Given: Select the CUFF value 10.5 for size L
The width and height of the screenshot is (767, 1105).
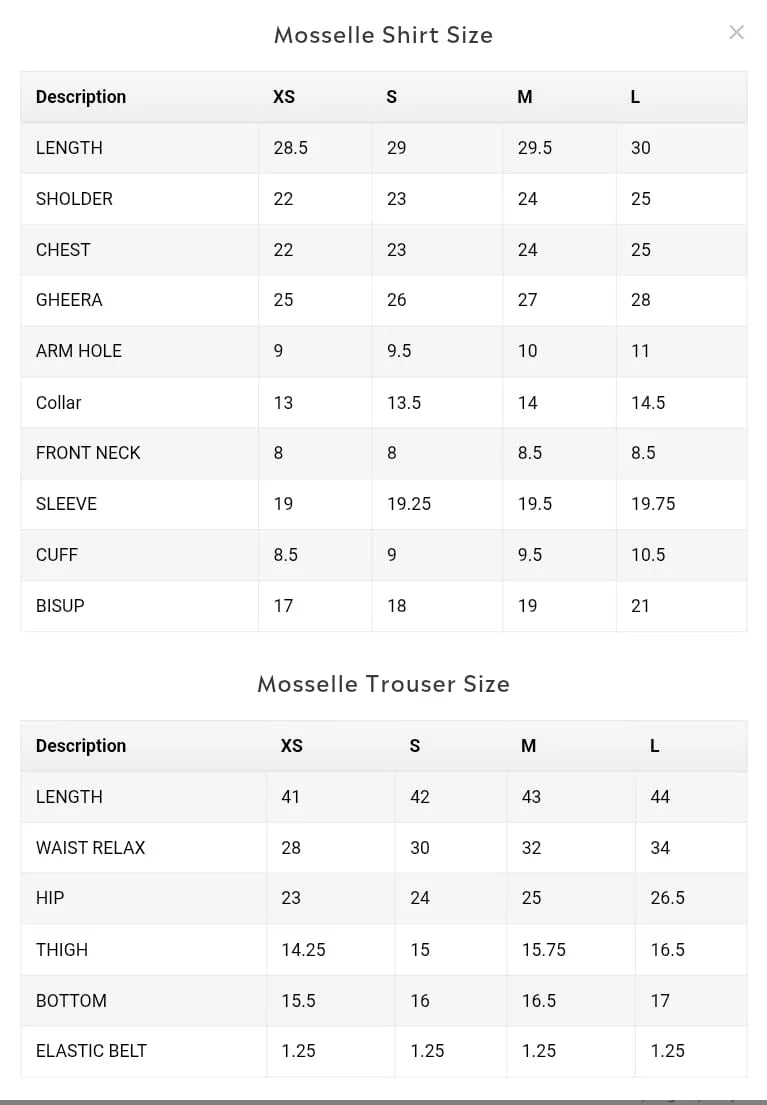Looking at the screenshot, I should tap(648, 555).
